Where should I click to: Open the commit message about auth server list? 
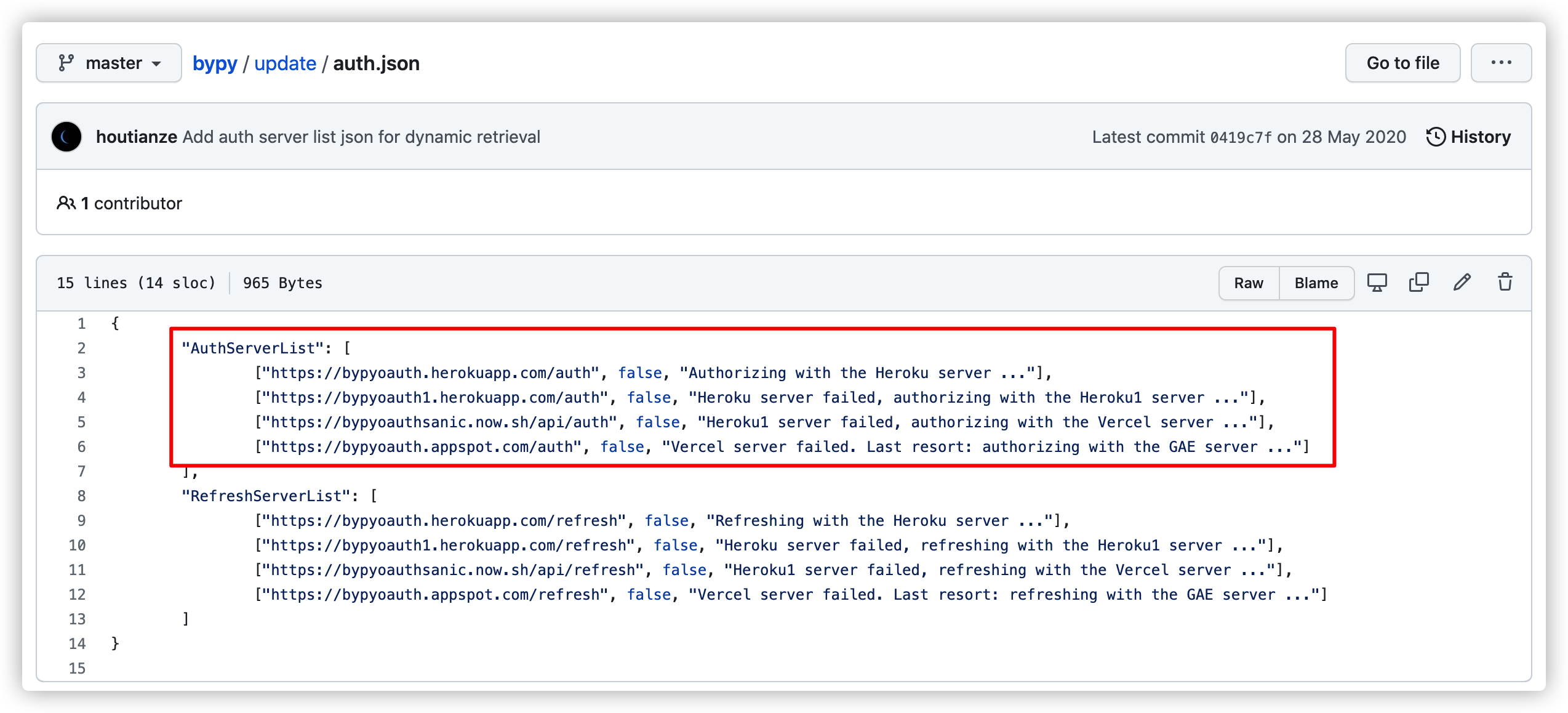[x=361, y=137]
